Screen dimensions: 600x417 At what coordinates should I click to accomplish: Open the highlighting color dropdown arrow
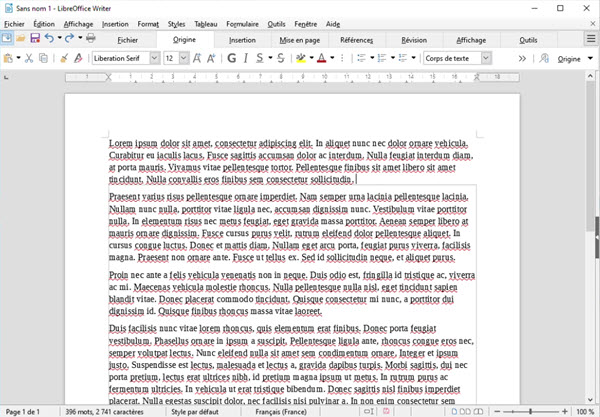tap(311, 58)
